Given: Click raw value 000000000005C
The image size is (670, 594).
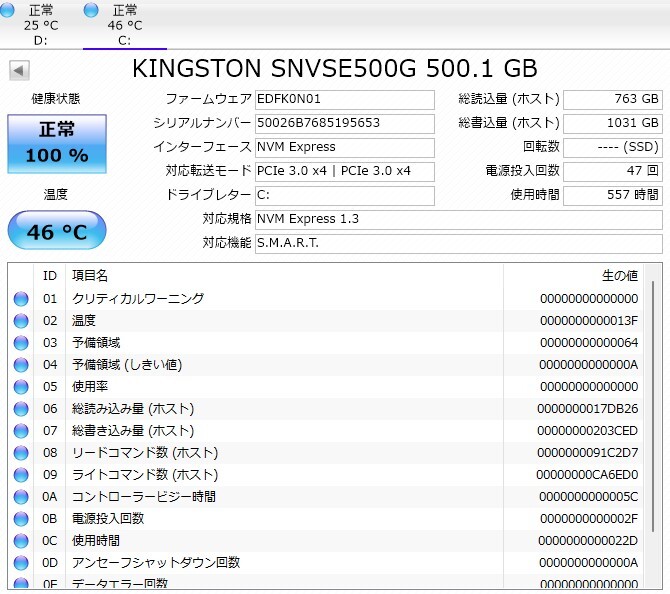Looking at the screenshot, I should click(x=588, y=497).
